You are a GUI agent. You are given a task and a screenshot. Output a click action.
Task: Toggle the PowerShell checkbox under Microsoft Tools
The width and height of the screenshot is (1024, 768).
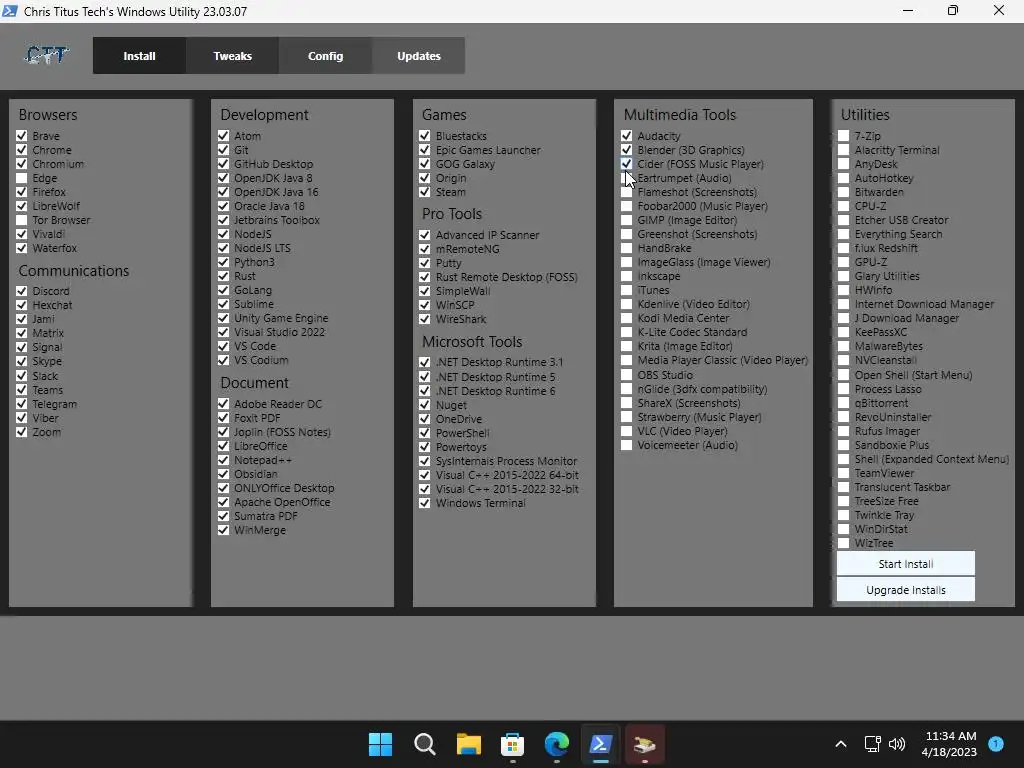click(x=424, y=433)
